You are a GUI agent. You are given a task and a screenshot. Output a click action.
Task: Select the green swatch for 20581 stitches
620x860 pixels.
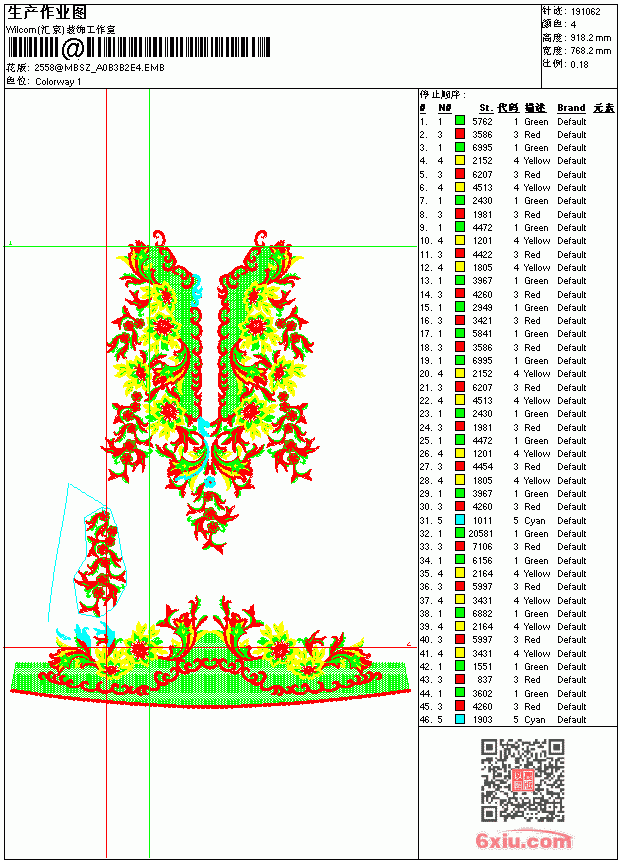460,533
